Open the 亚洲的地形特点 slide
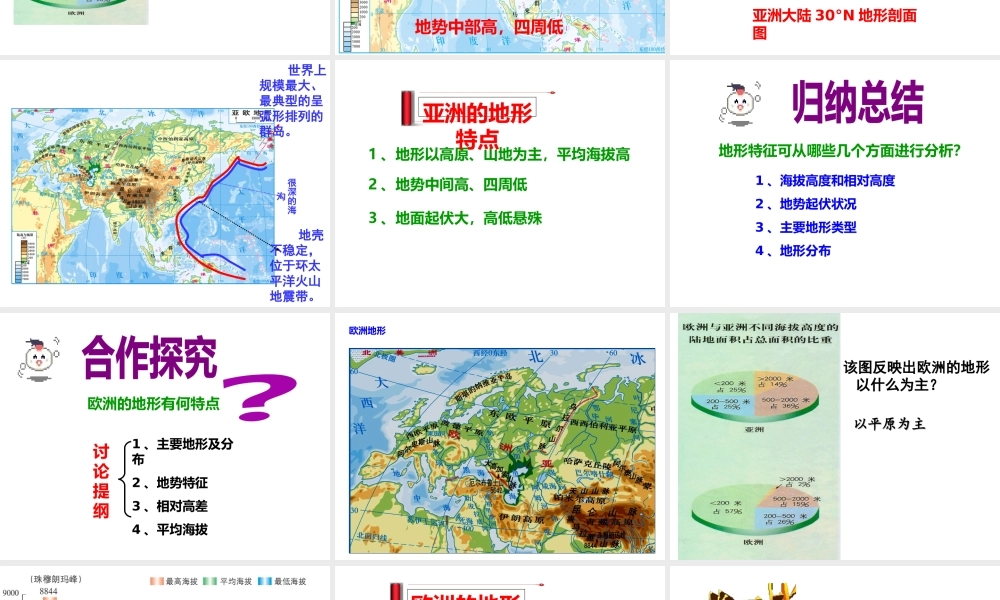The image size is (1000, 600). [499, 183]
